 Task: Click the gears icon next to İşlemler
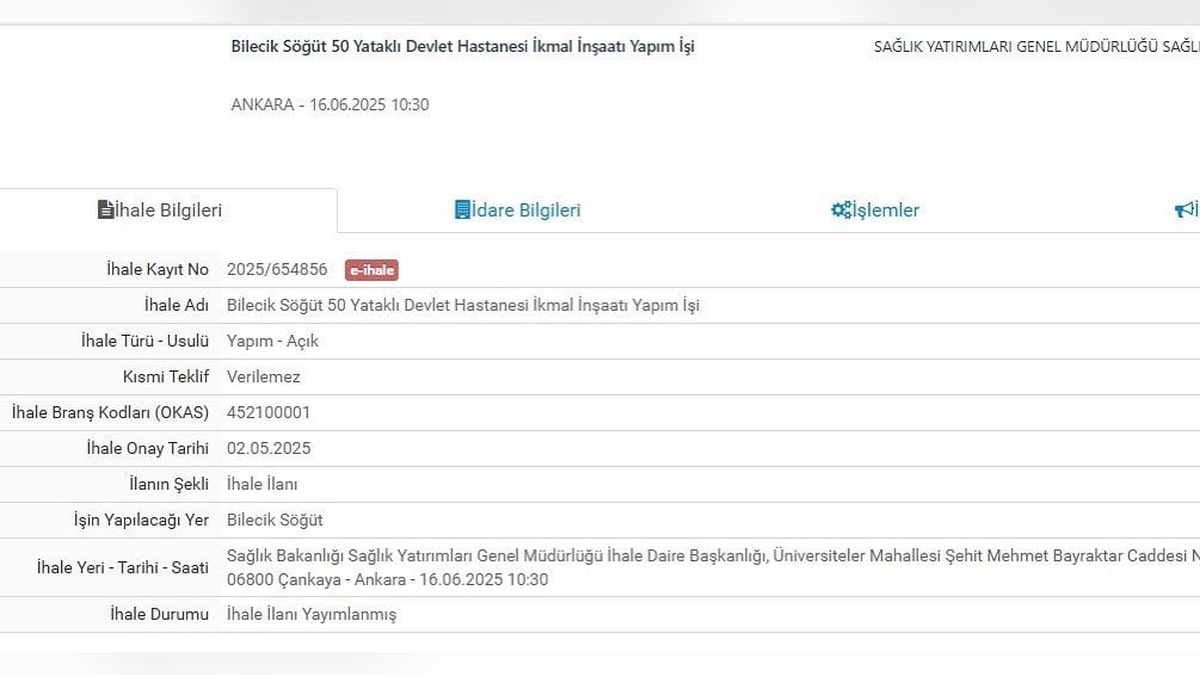pos(840,210)
